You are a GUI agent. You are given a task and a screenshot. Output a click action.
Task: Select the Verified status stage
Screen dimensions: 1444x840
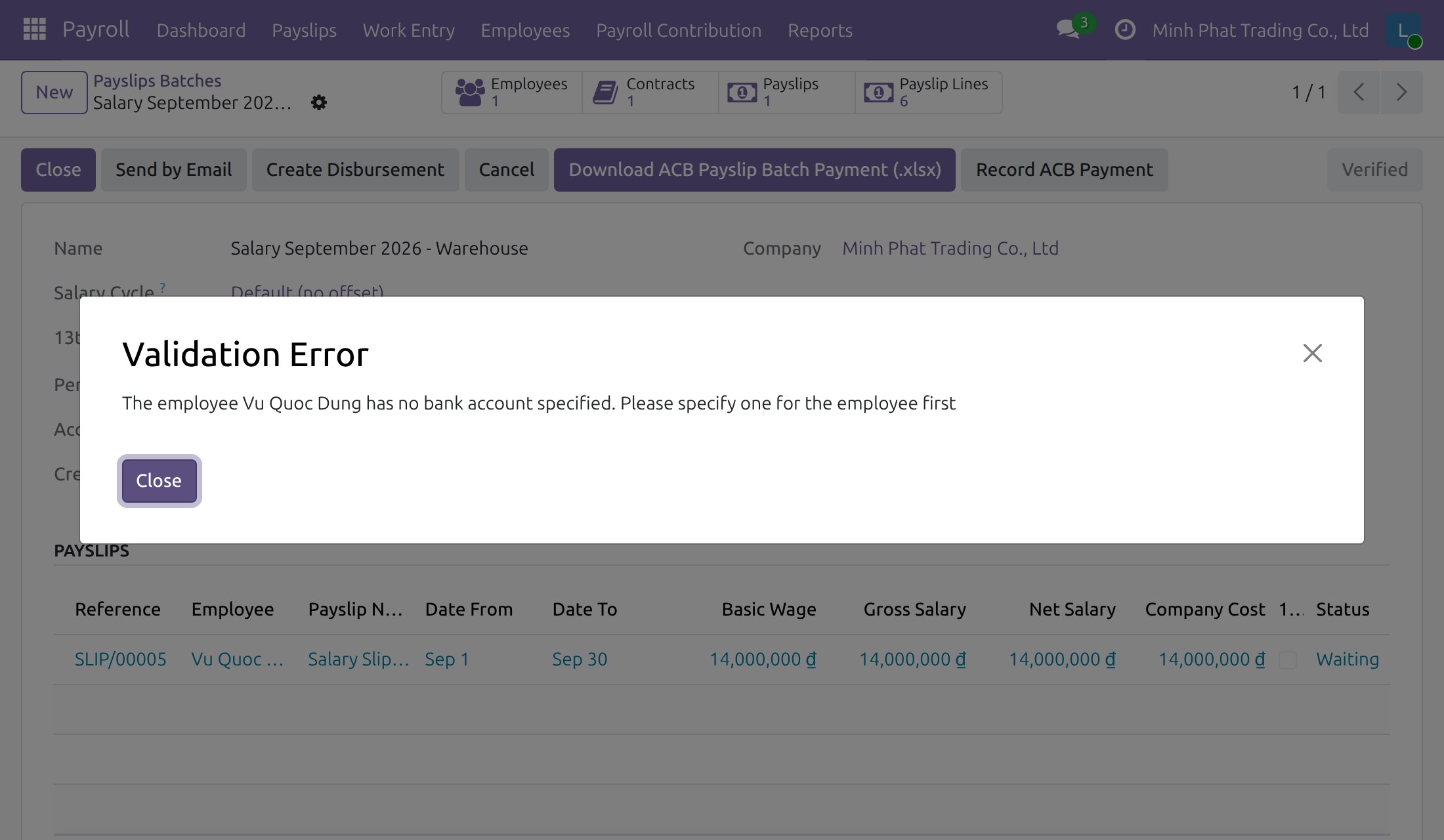(1374, 170)
